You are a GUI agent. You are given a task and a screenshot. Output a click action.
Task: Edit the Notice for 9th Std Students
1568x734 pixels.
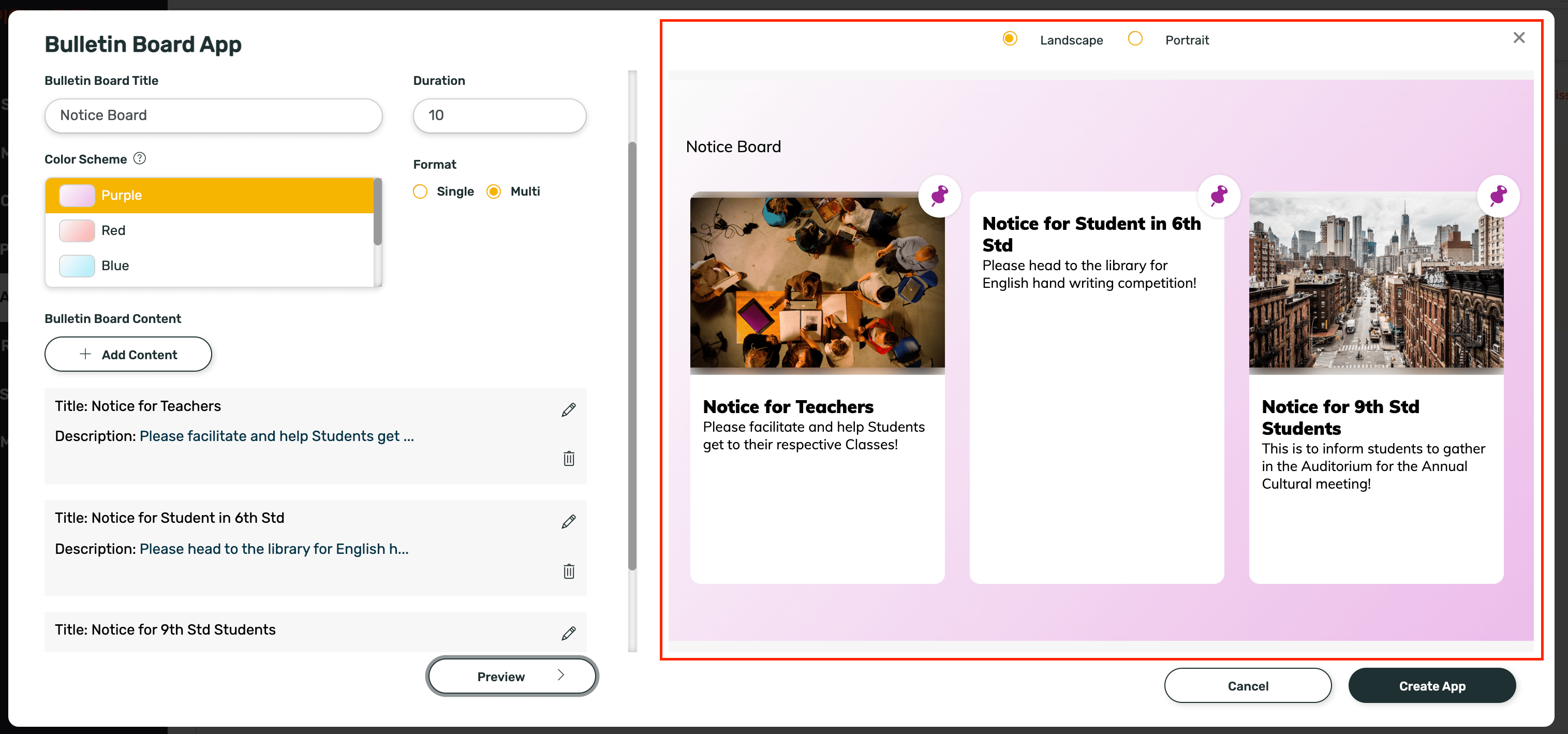[568, 634]
